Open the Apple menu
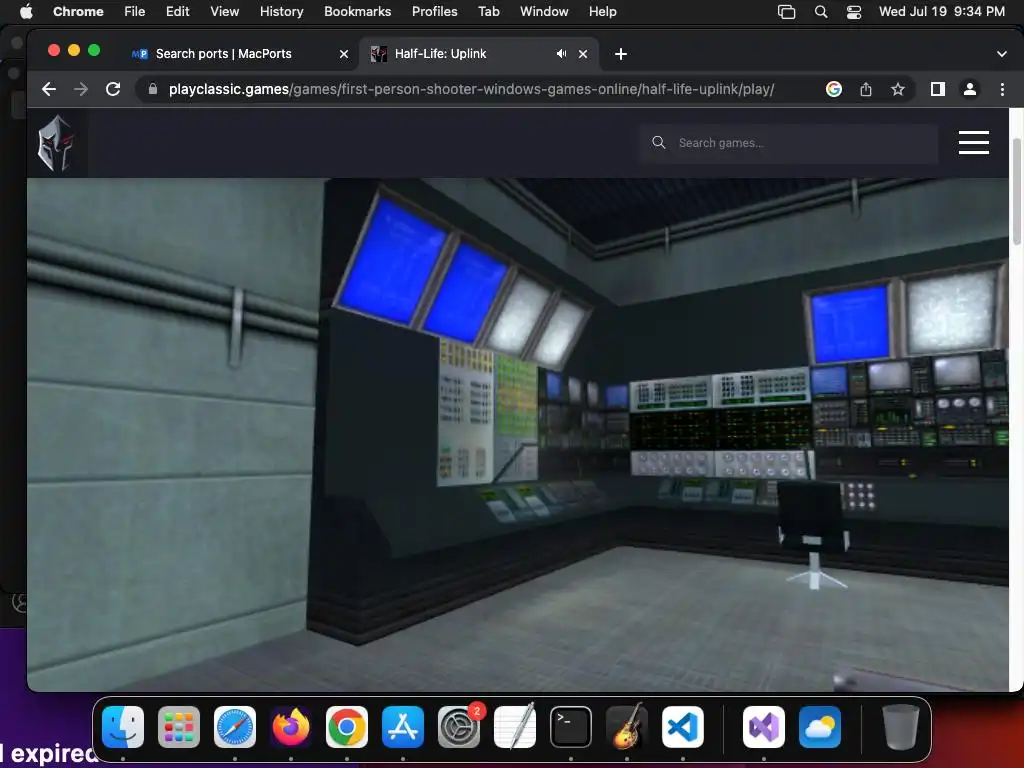 (26, 12)
